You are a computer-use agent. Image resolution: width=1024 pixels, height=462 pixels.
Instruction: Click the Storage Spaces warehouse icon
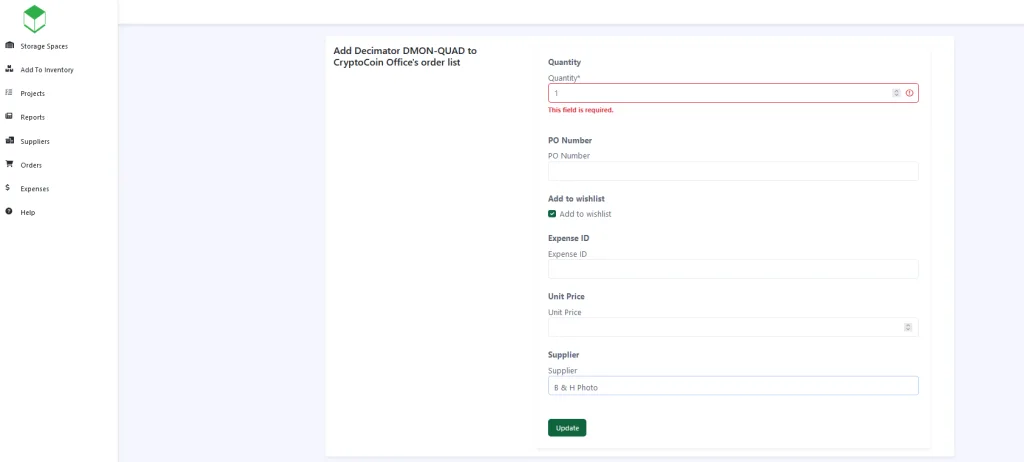pyautogui.click(x=9, y=46)
